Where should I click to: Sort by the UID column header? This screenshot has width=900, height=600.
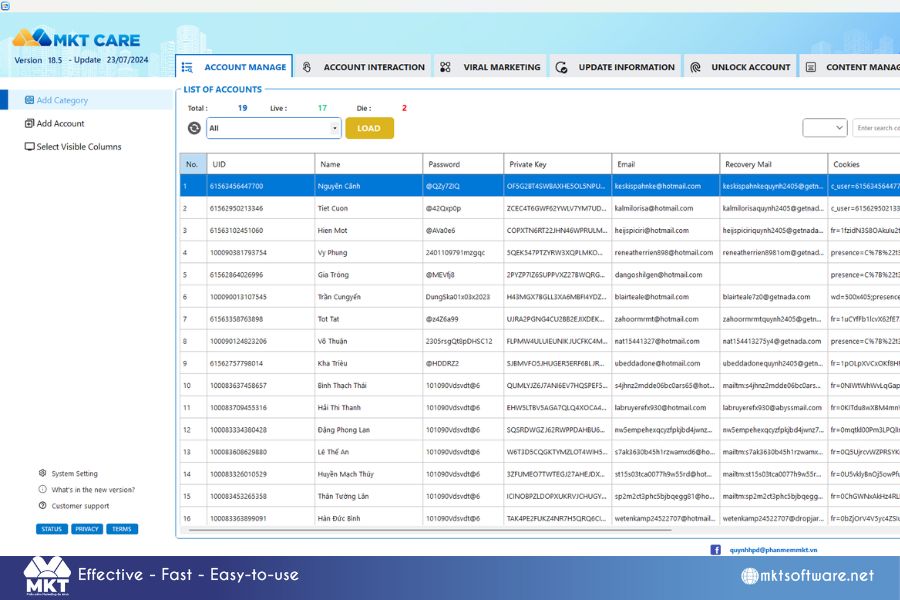coord(261,164)
